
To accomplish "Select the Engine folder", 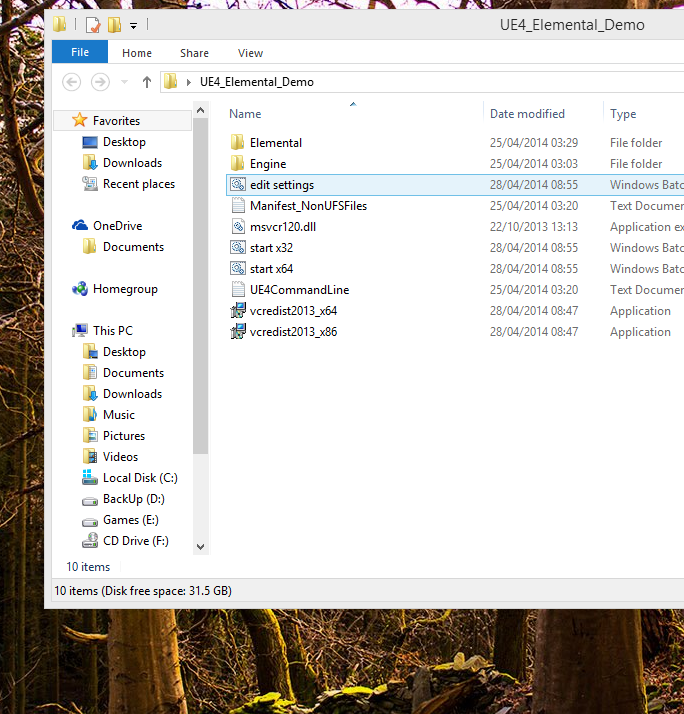I will click(x=268, y=164).
